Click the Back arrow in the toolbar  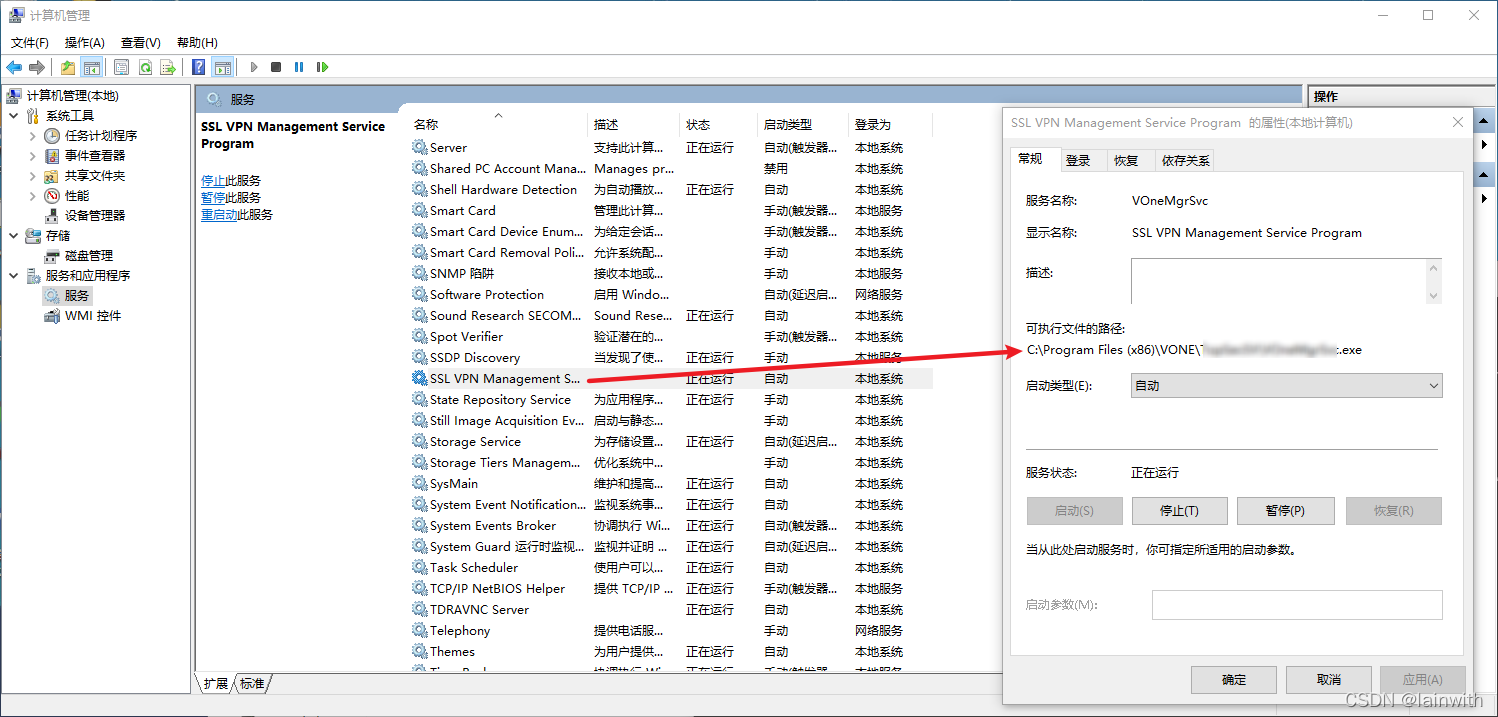(14, 67)
